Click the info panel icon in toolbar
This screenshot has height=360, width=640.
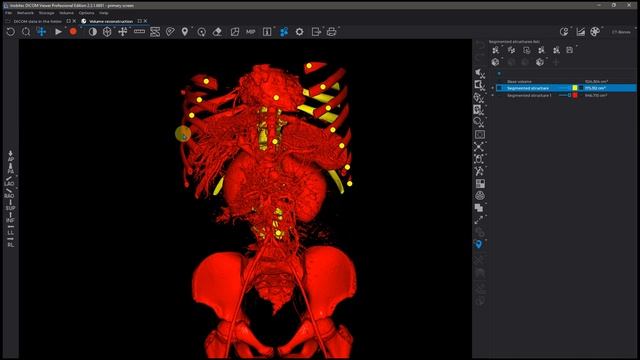point(267,32)
